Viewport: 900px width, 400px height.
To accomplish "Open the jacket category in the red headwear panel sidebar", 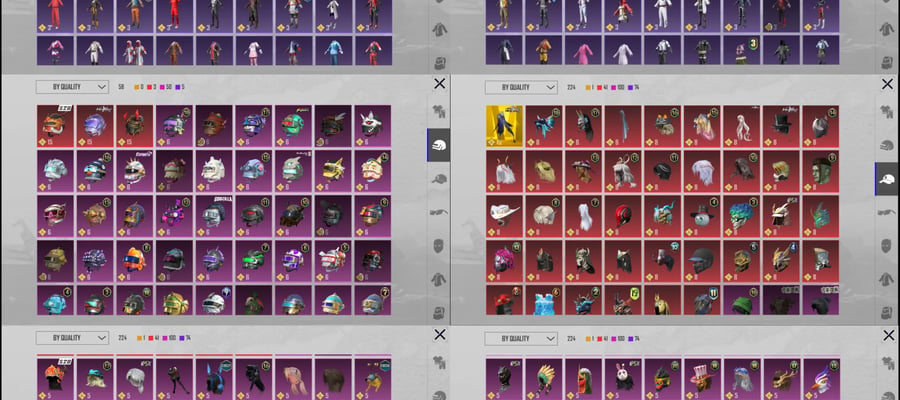I will click(x=887, y=279).
